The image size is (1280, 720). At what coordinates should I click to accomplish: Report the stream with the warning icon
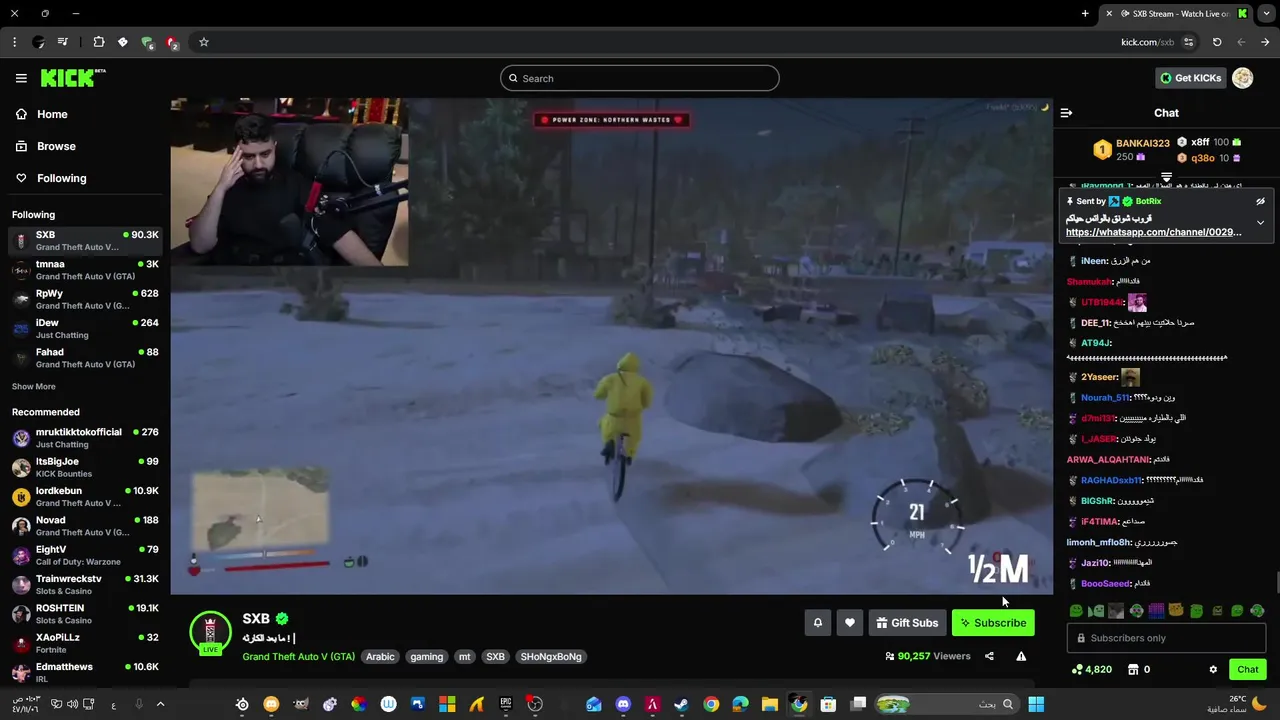pyautogui.click(x=1021, y=656)
